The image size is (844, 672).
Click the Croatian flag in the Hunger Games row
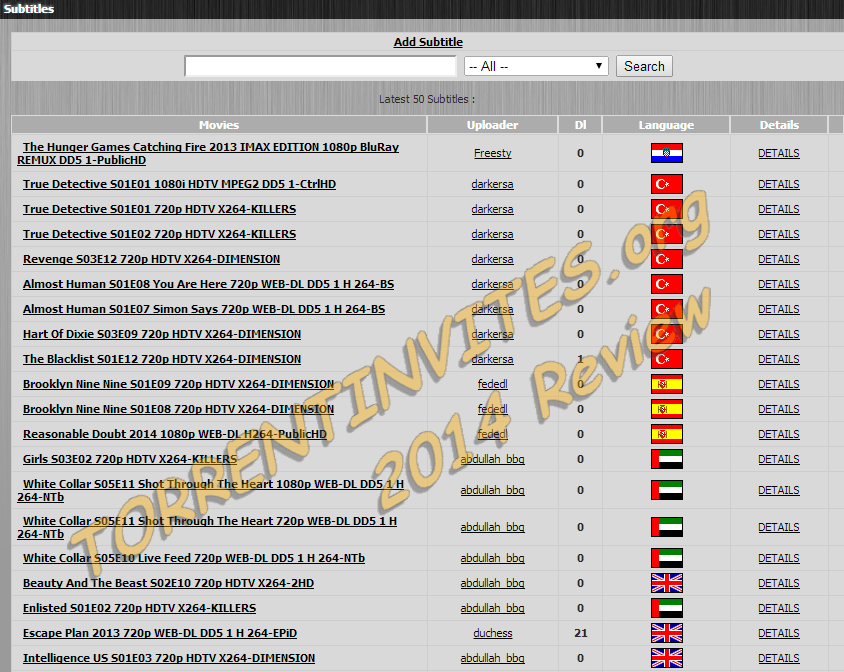(x=666, y=153)
